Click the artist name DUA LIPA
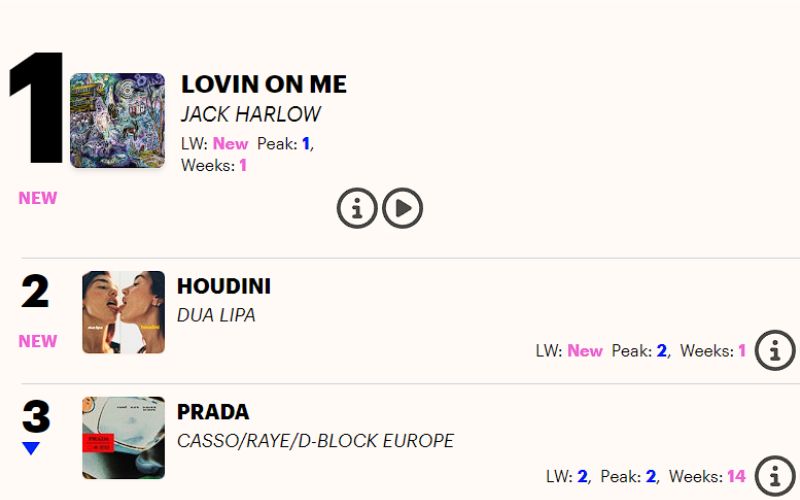Image resolution: width=800 pixels, height=500 pixels. tap(216, 315)
